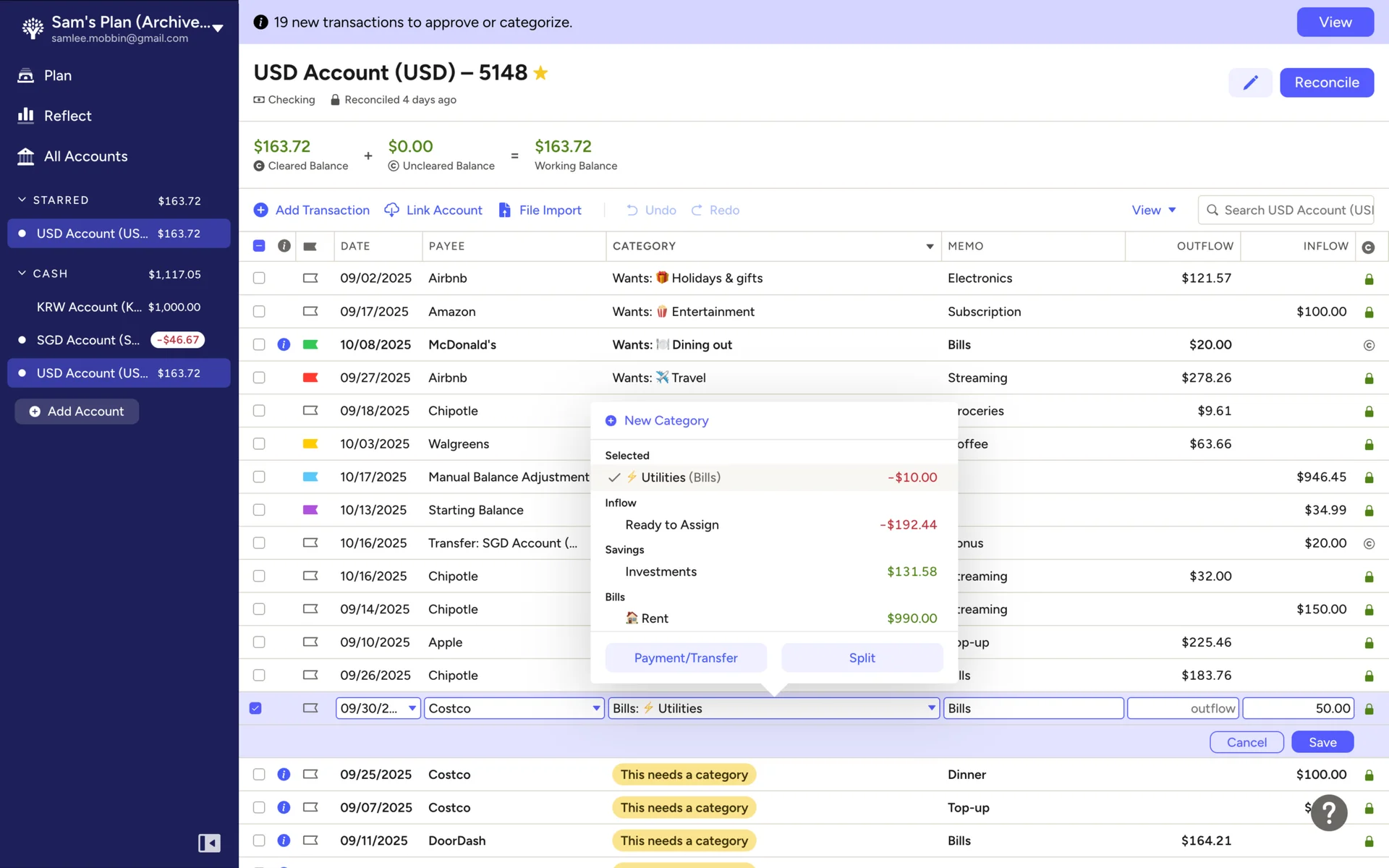Click red flag on Airbnb Travel row
The image size is (1389, 868).
pyautogui.click(x=310, y=378)
